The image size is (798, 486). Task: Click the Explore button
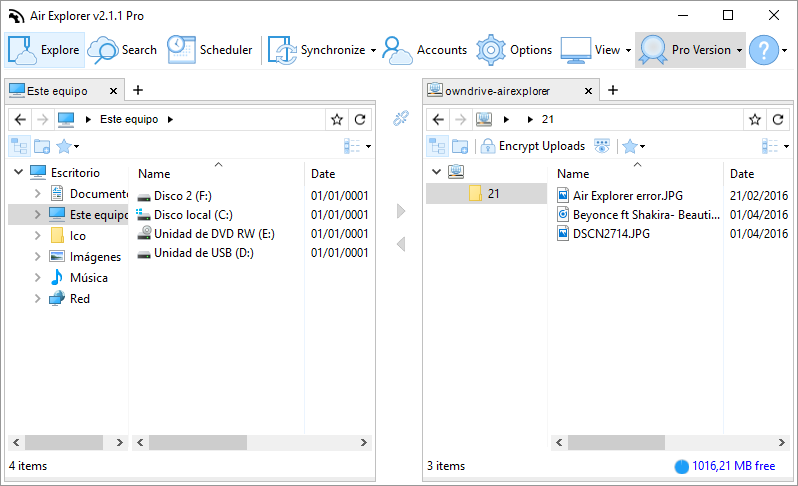(x=45, y=50)
